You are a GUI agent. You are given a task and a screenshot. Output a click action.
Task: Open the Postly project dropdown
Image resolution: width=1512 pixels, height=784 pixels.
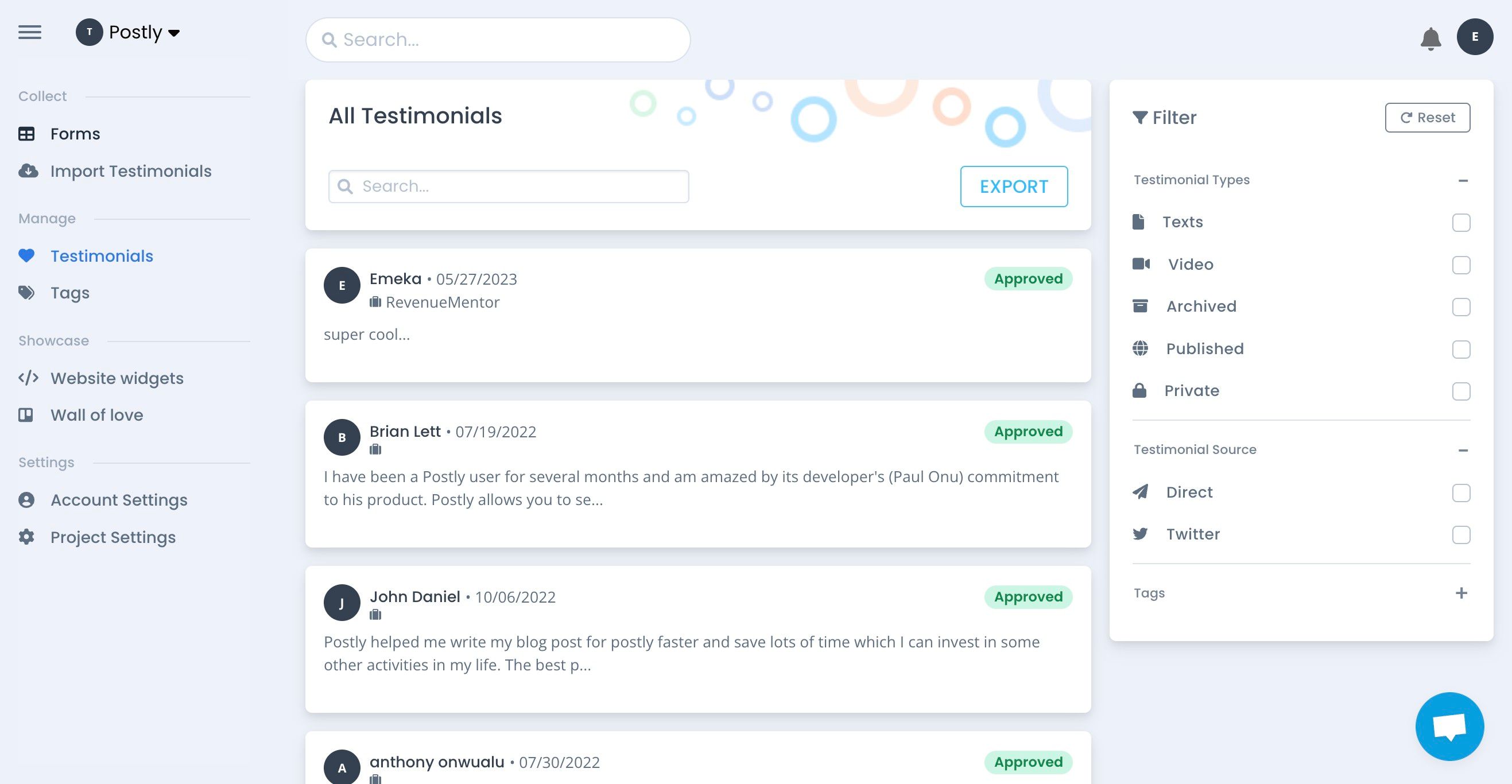tap(128, 32)
